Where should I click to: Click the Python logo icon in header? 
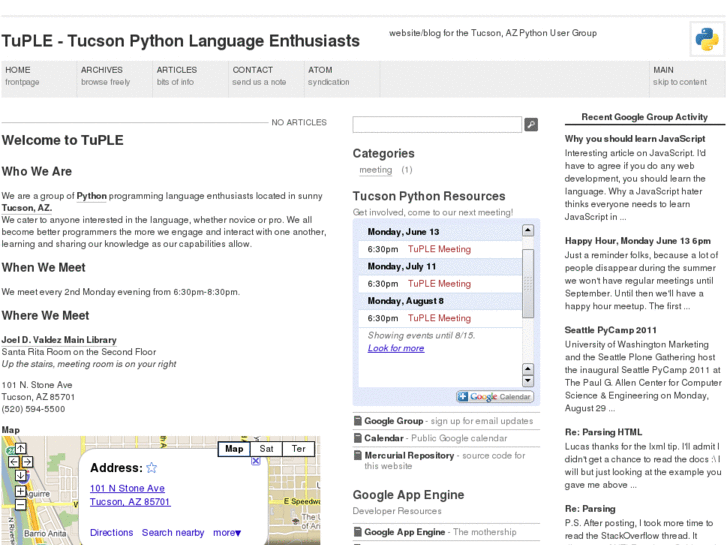[707, 39]
